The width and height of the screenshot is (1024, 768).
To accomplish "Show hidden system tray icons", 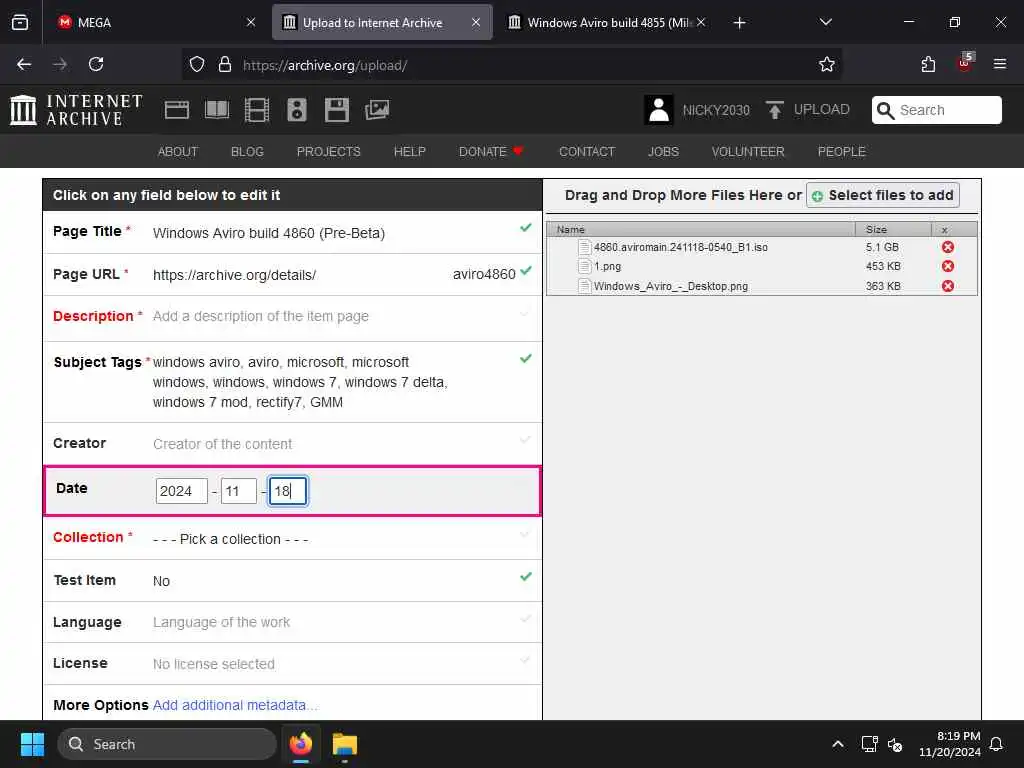I will click(x=837, y=744).
